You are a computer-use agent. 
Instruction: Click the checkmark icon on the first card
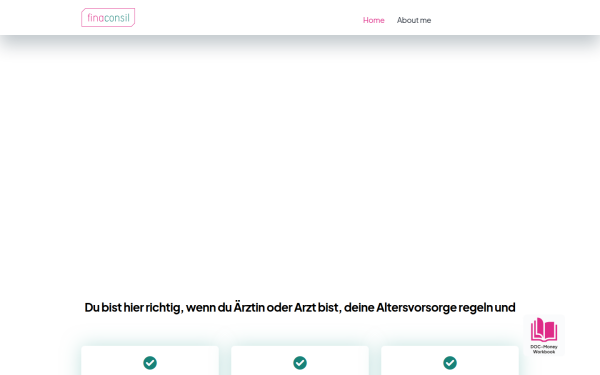pos(150,362)
